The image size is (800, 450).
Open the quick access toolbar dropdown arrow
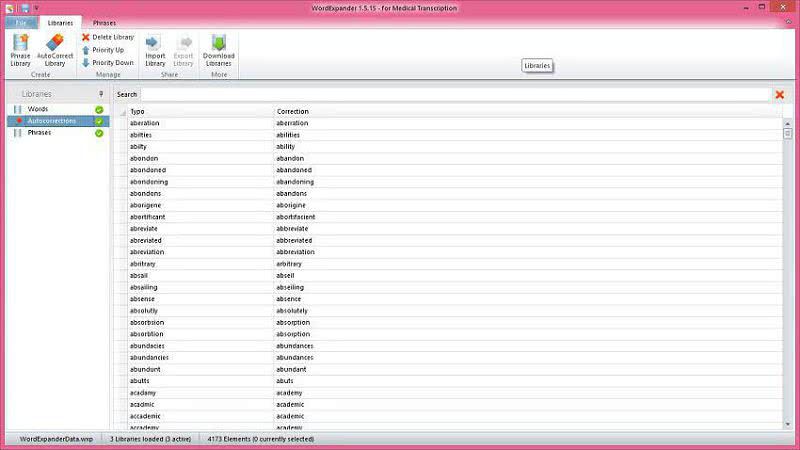coord(36,8)
